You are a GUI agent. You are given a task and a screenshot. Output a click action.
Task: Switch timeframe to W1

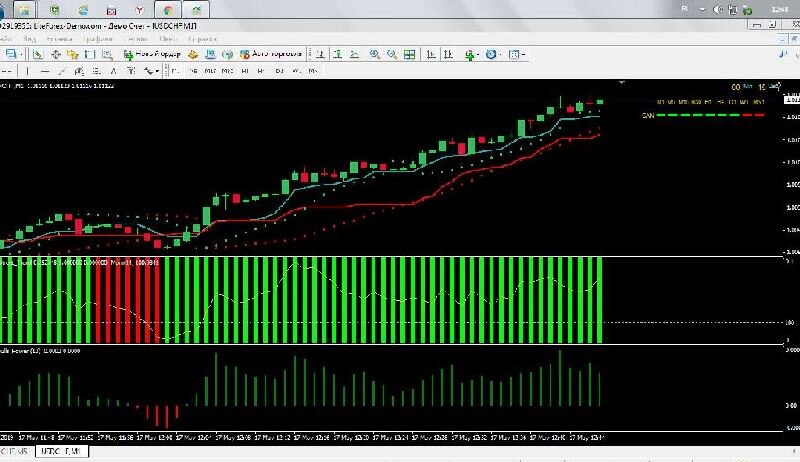(x=296, y=71)
